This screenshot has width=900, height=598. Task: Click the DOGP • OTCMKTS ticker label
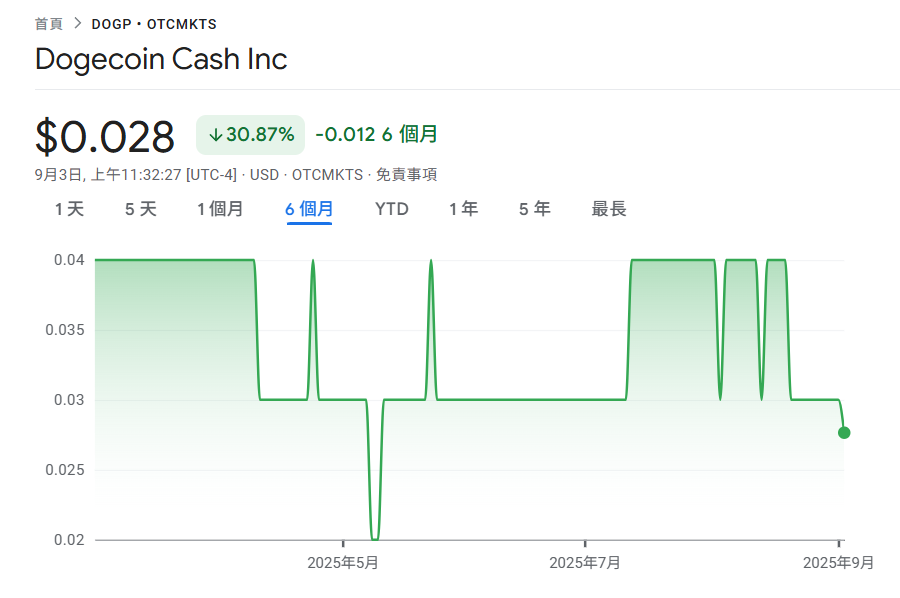coord(154,24)
